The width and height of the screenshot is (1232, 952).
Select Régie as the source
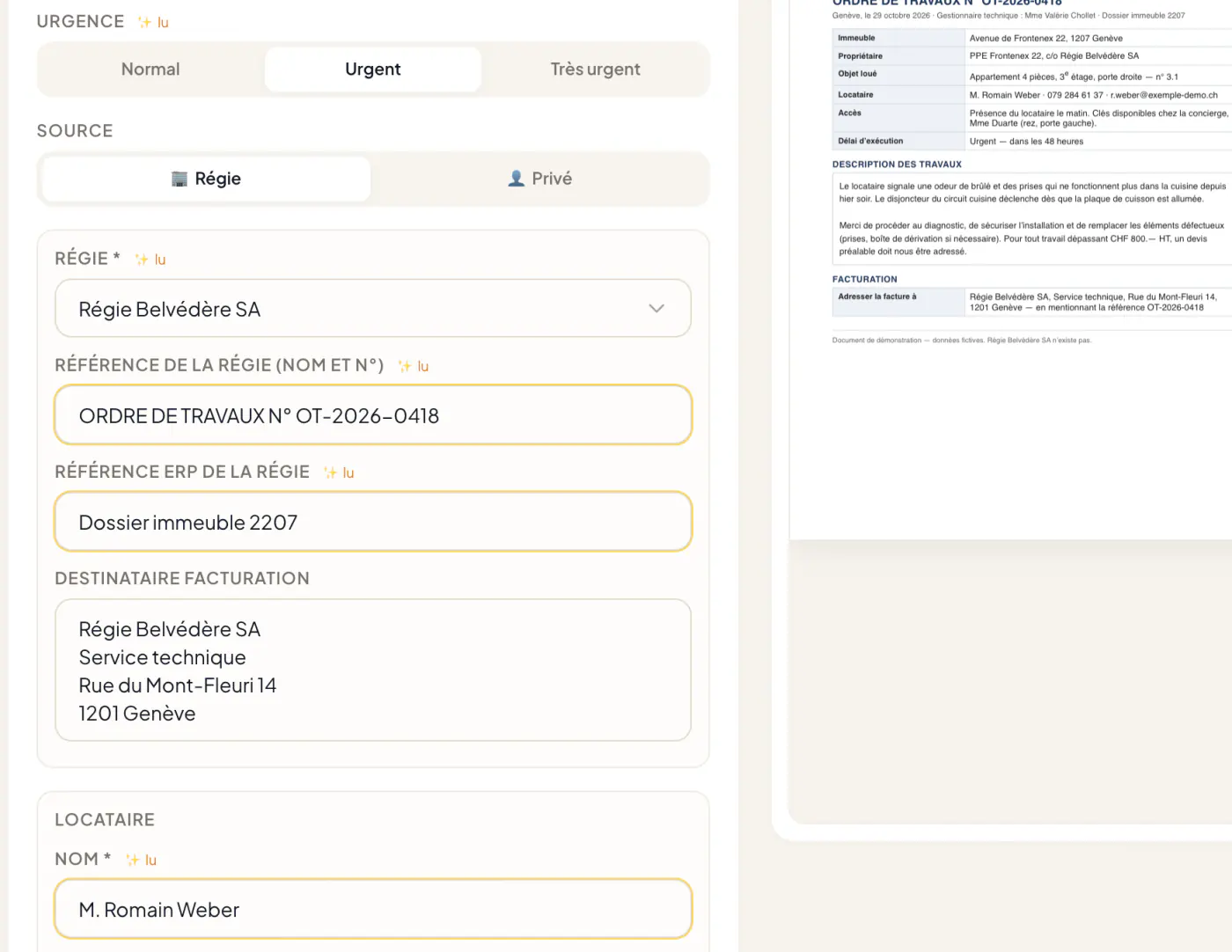(206, 179)
